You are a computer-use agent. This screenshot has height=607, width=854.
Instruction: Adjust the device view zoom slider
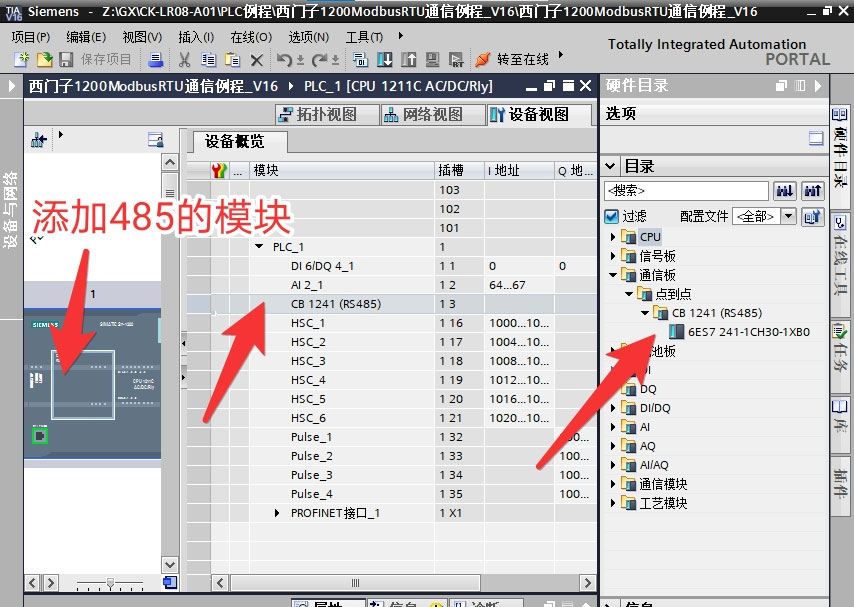111,584
